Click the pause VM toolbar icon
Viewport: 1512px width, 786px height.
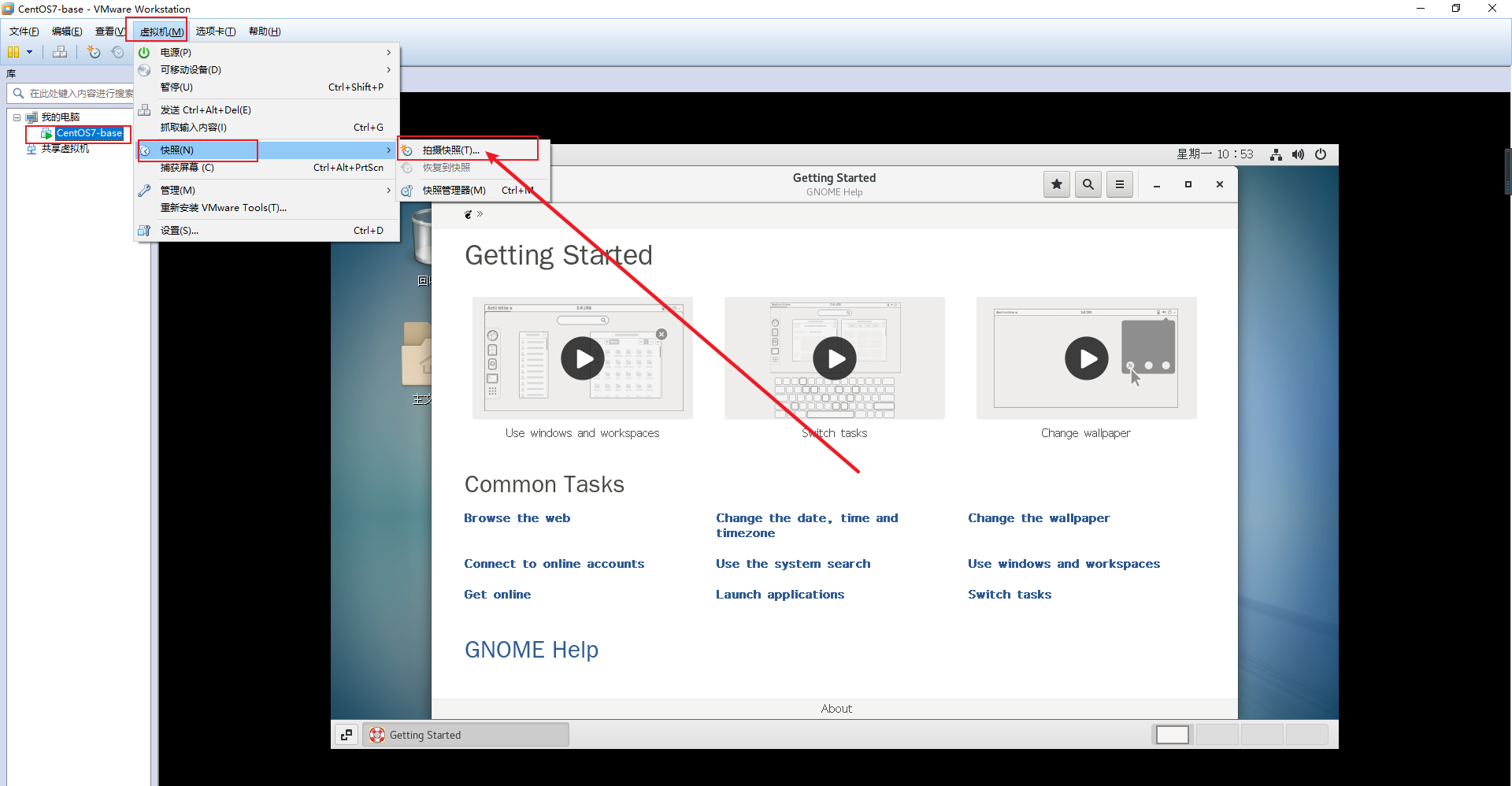coord(13,52)
